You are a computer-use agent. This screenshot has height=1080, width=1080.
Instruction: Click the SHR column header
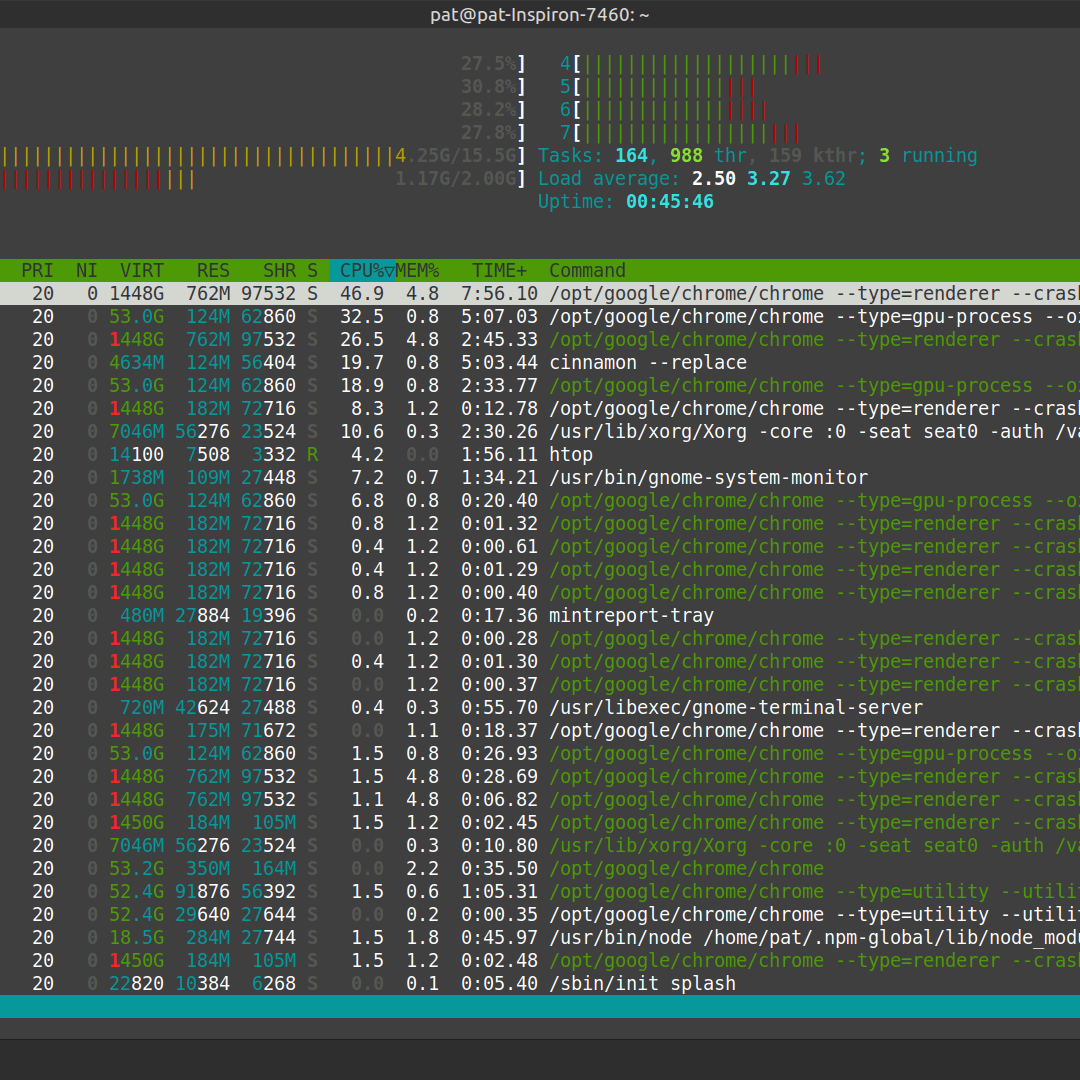[x=279, y=271]
